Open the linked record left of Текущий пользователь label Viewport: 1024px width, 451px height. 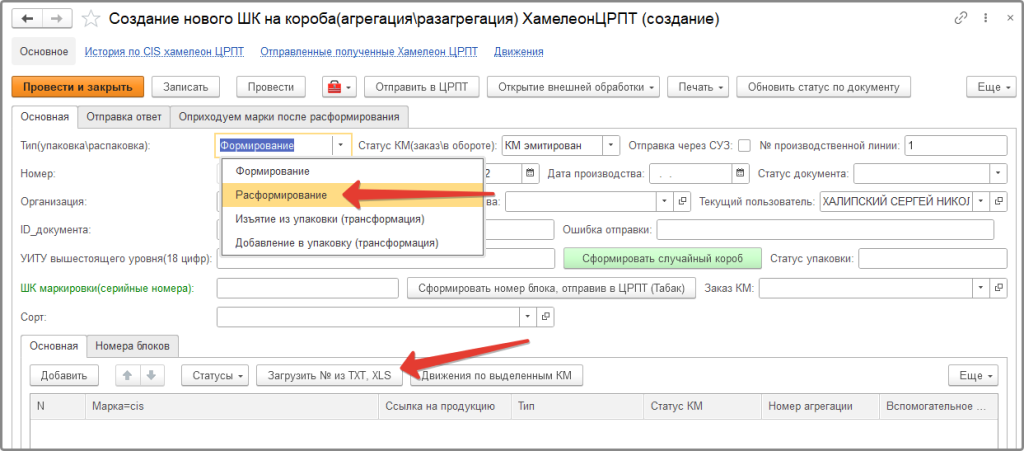tap(682, 202)
